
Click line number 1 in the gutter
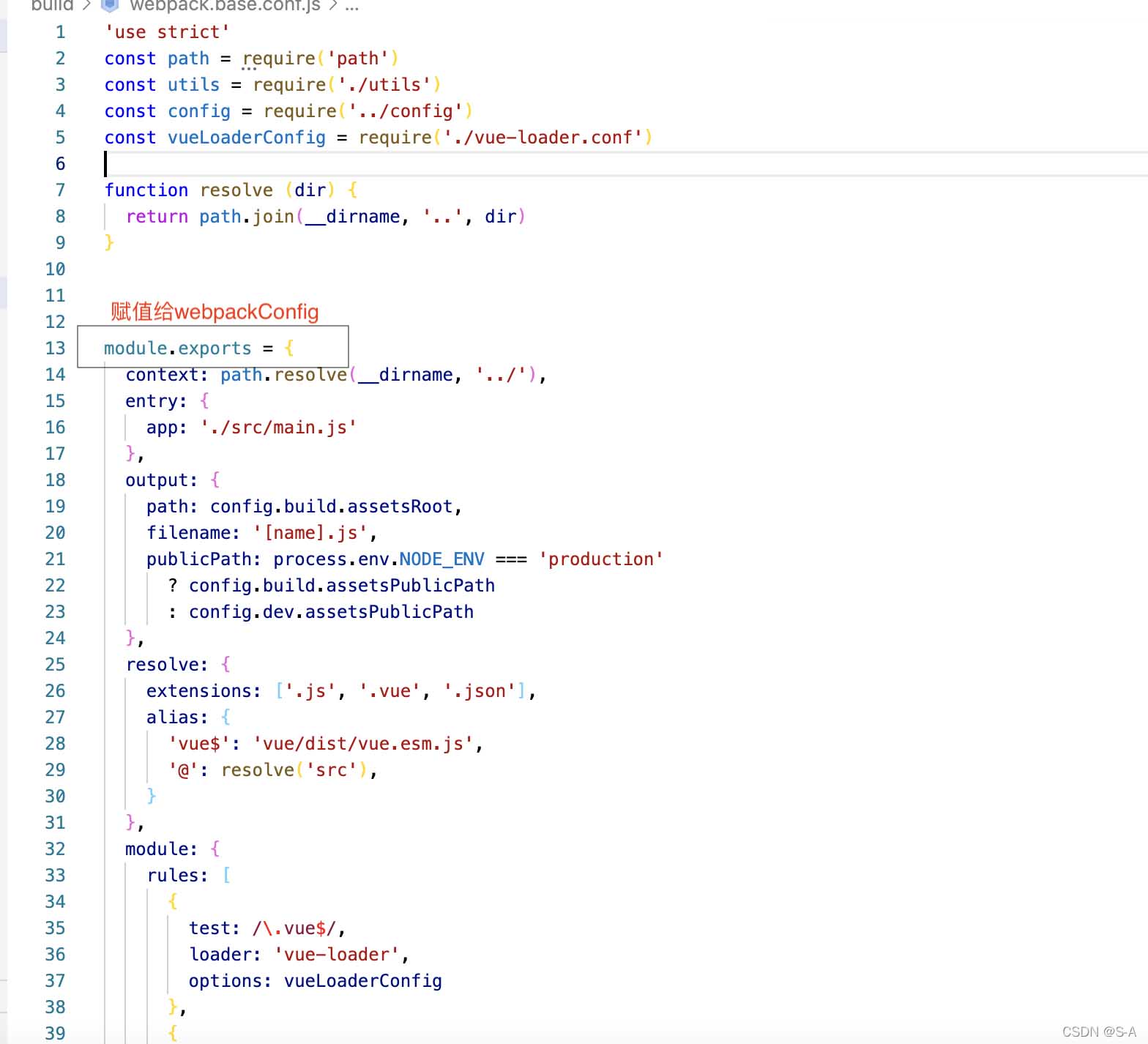[60, 32]
